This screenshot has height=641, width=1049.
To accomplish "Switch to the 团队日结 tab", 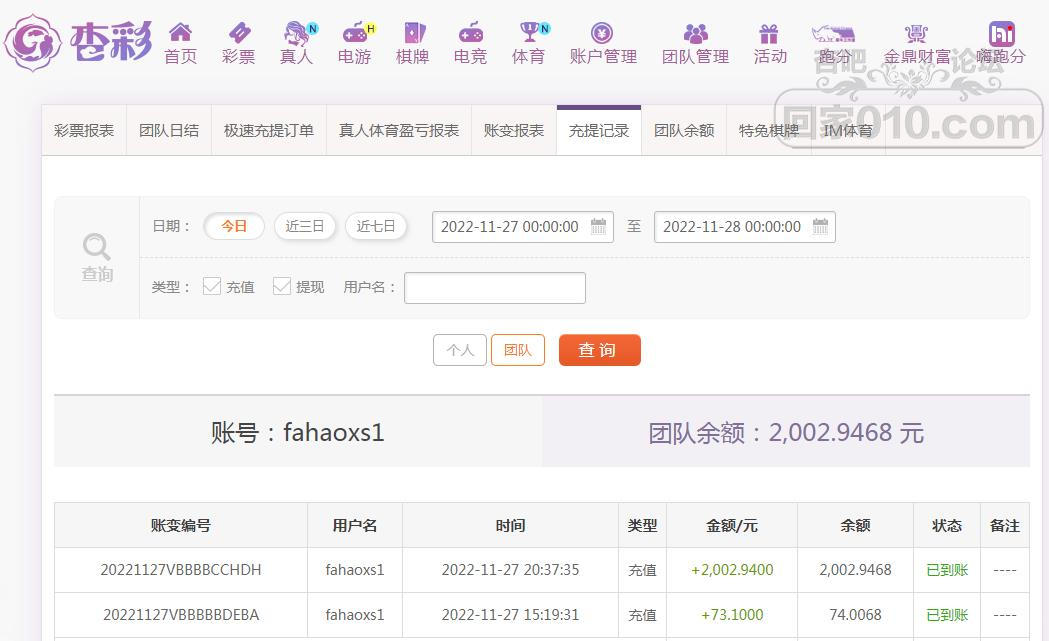I will (169, 130).
